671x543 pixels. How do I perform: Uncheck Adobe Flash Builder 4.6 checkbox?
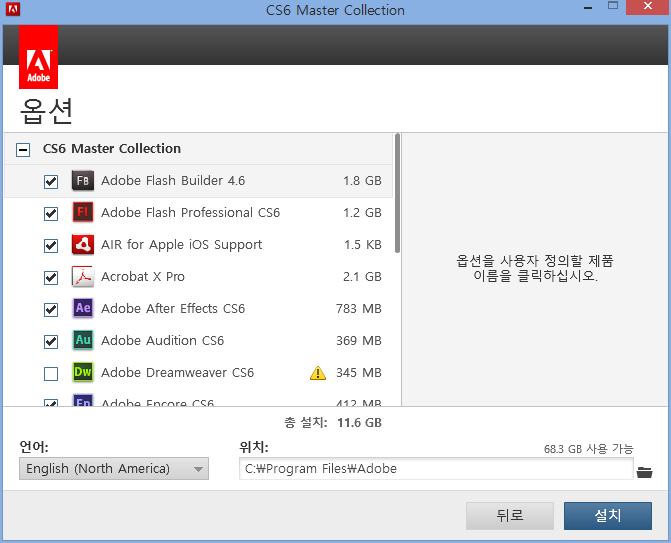pos(51,181)
